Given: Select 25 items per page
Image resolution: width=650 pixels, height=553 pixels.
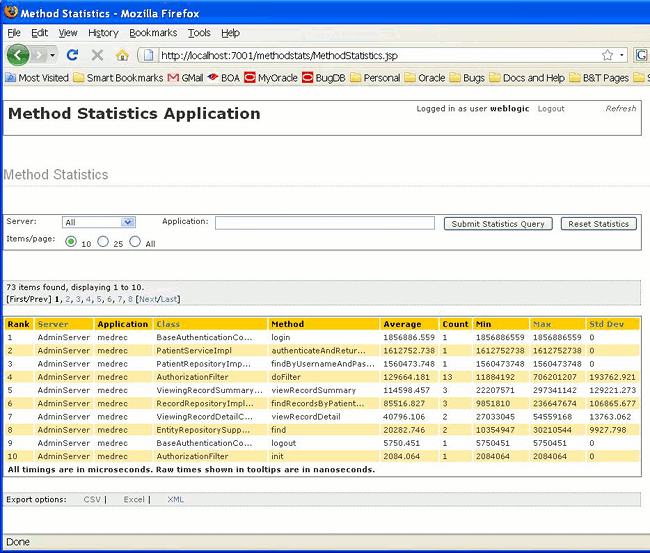Looking at the screenshot, I should (x=103, y=242).
